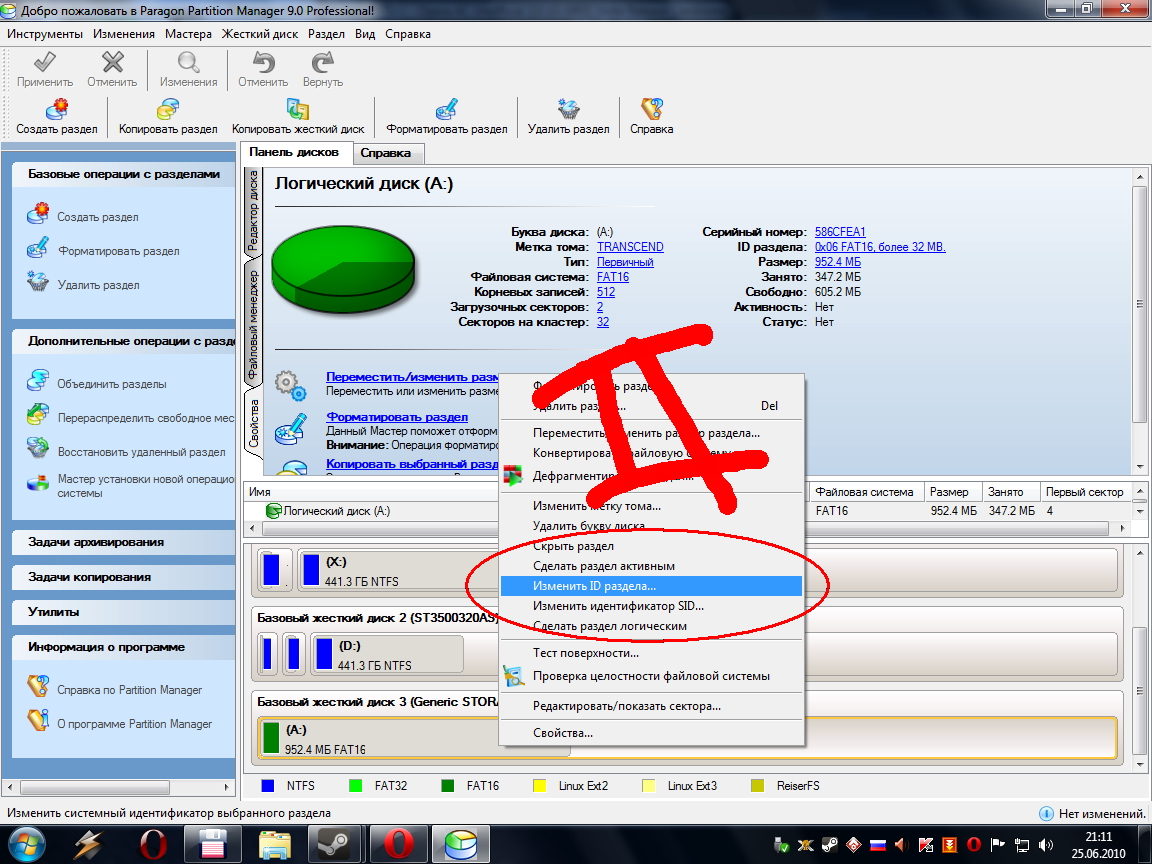Select Сделать раздел активным menu entry

(651, 566)
